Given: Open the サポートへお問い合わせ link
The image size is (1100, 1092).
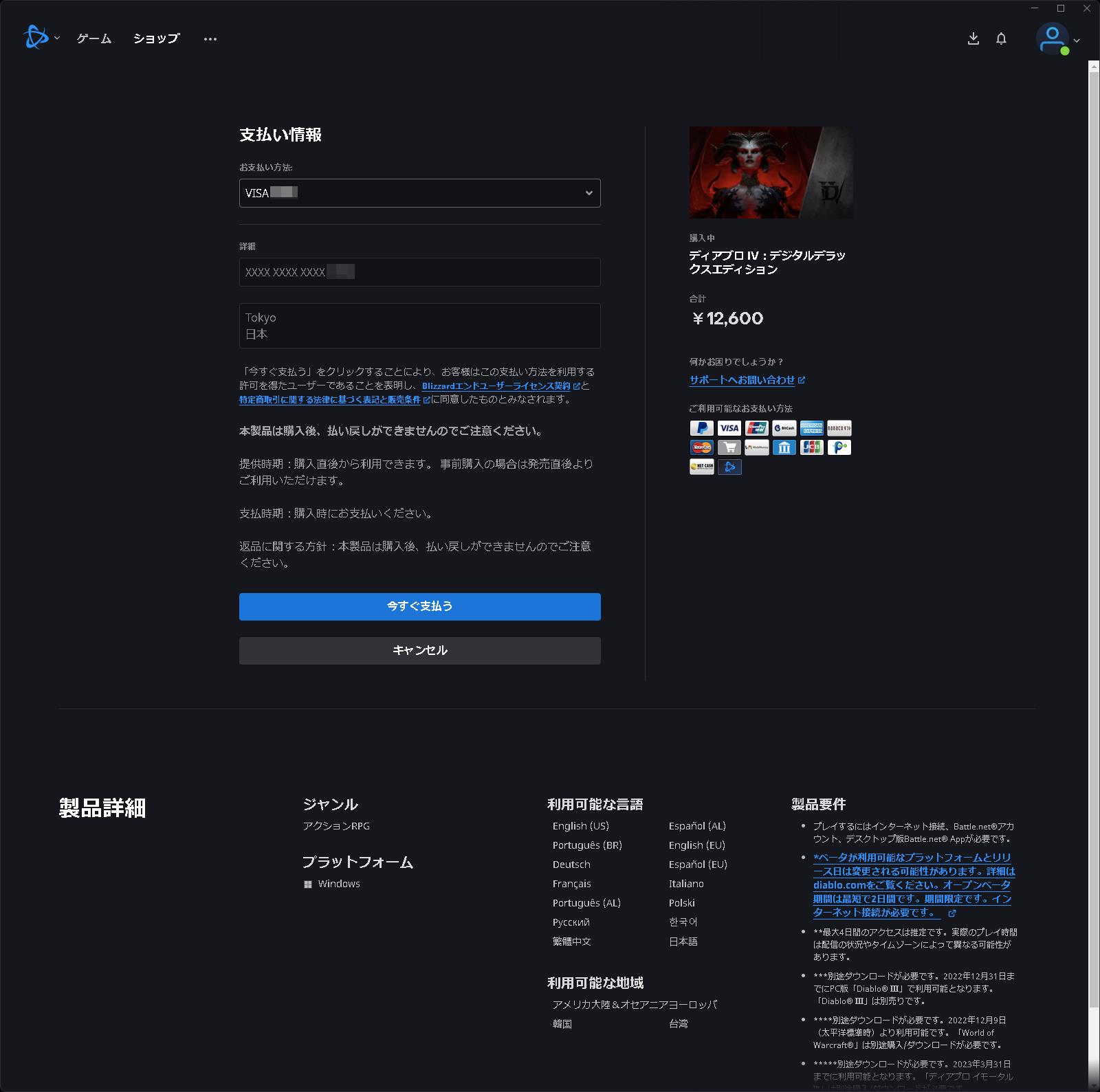Looking at the screenshot, I should [x=742, y=380].
